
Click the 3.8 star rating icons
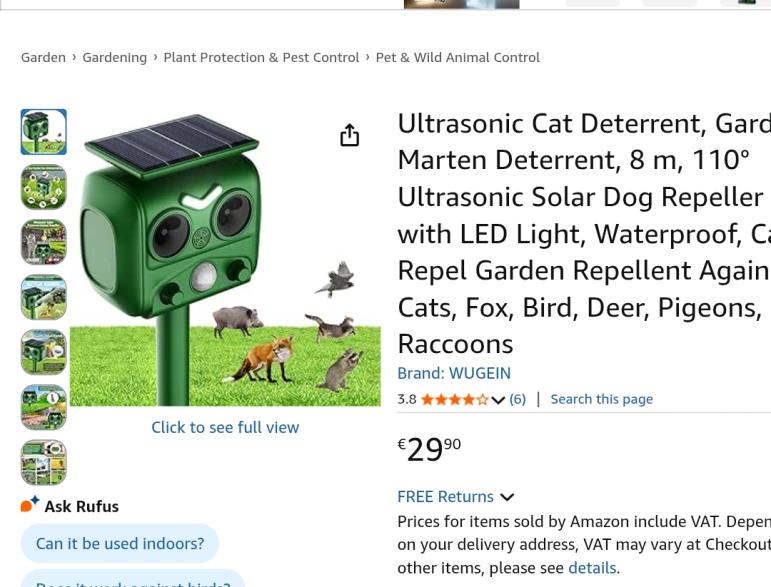[454, 399]
